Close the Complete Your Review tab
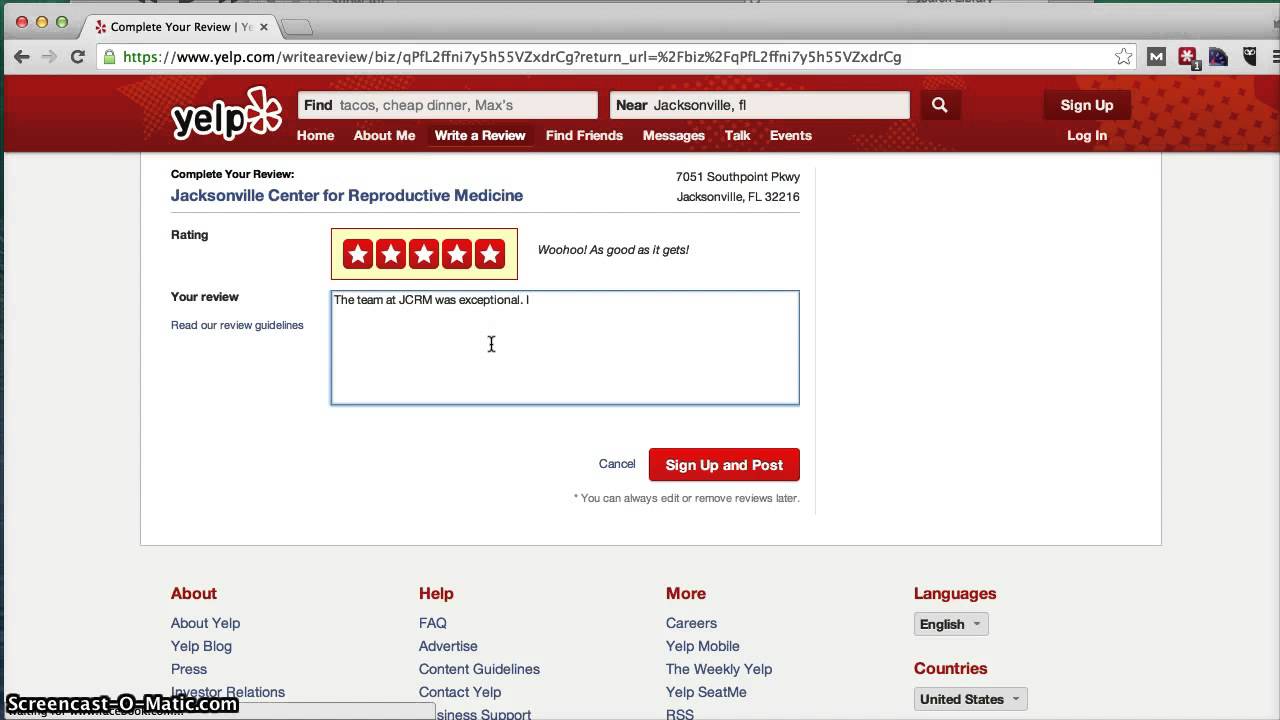This screenshot has height=720, width=1280. pos(264,27)
